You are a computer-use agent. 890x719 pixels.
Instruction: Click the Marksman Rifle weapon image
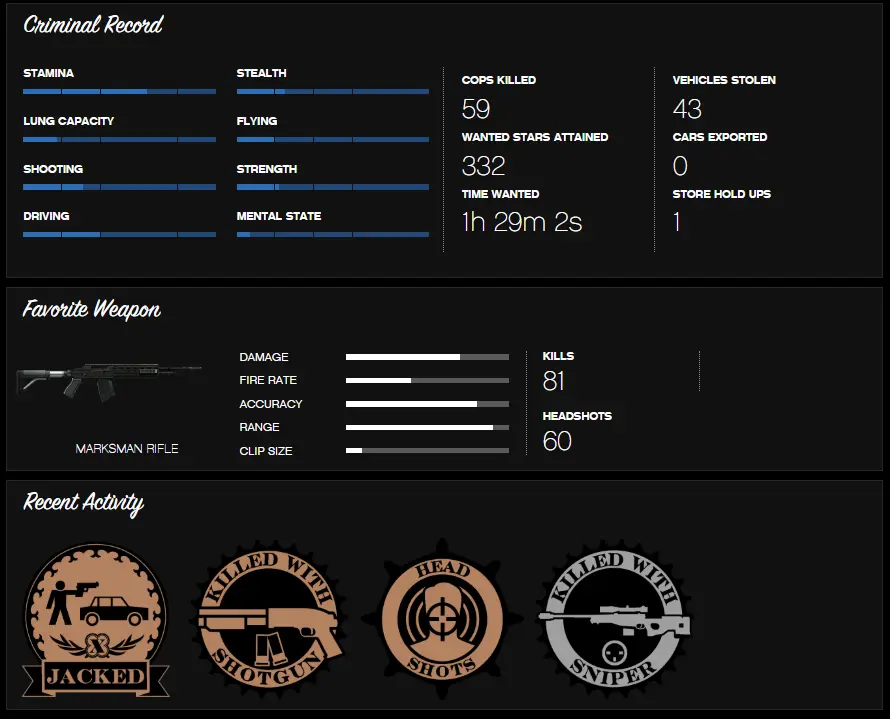coord(109,381)
